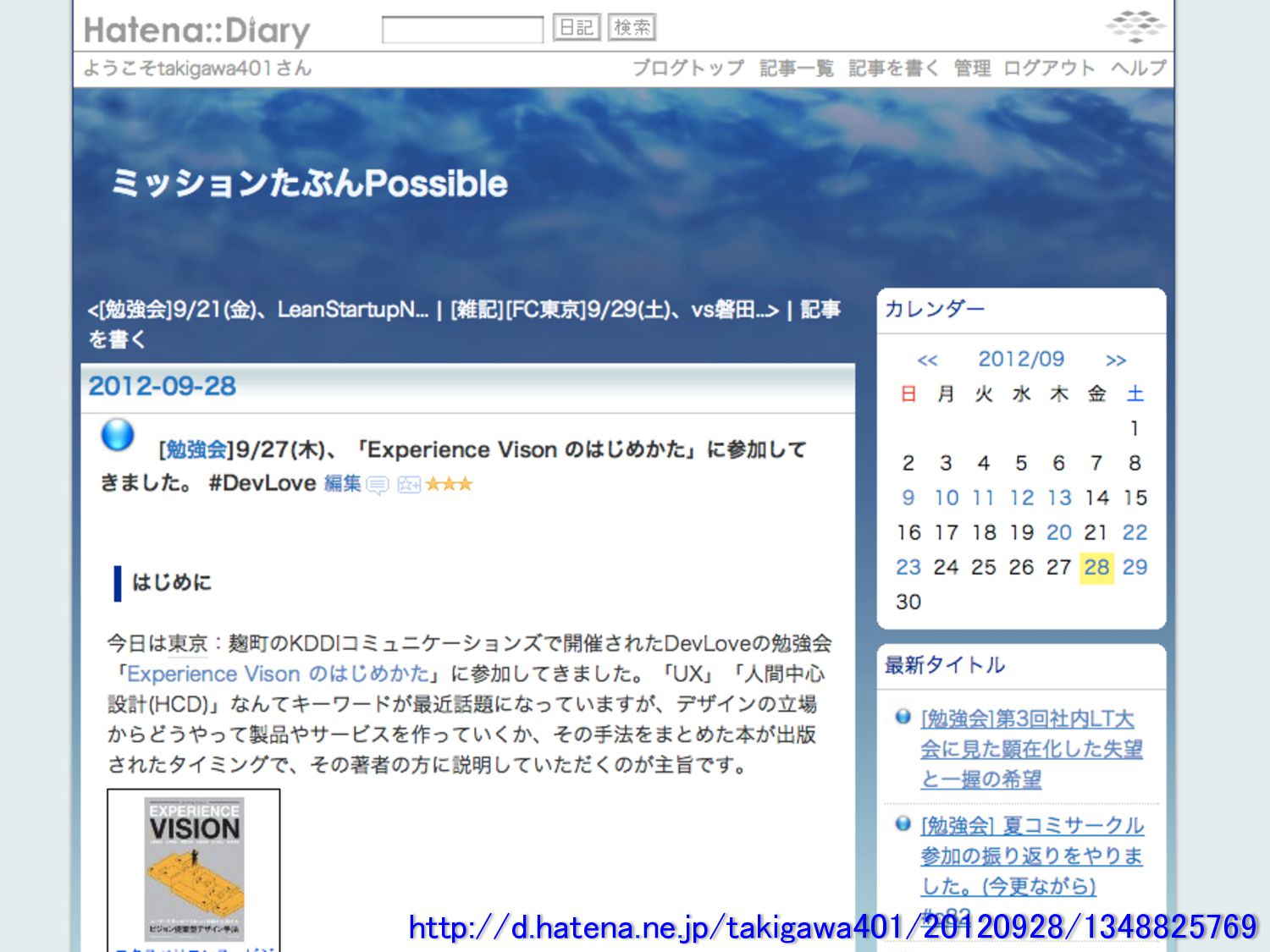Screen dimensions: 1270x952
Task: Select highlighted day 28 in the calendar
Action: point(1096,567)
